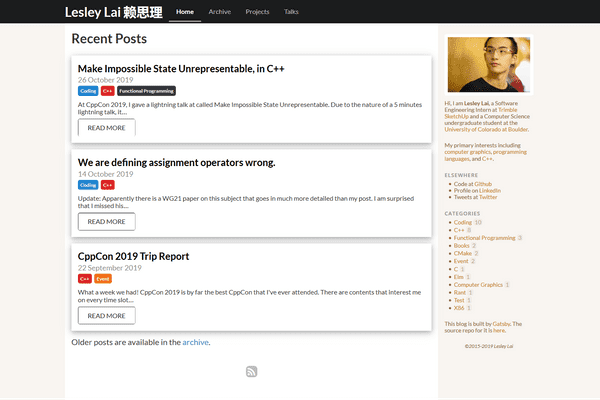600x400 pixels.
Task: Open the X86 category
Action: [x=459, y=308]
